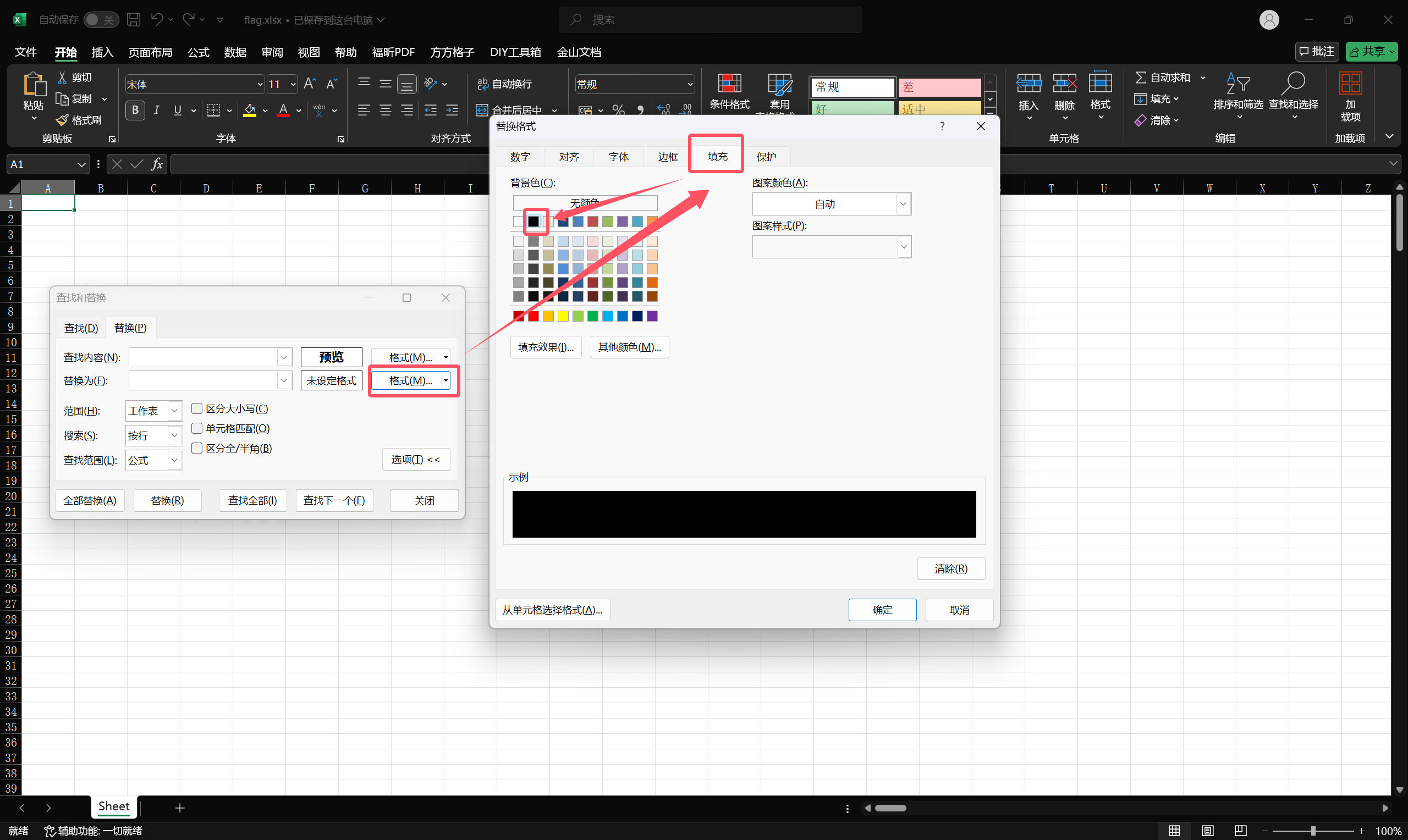Click the 清除(R) button
1408x840 pixels.
(950, 568)
